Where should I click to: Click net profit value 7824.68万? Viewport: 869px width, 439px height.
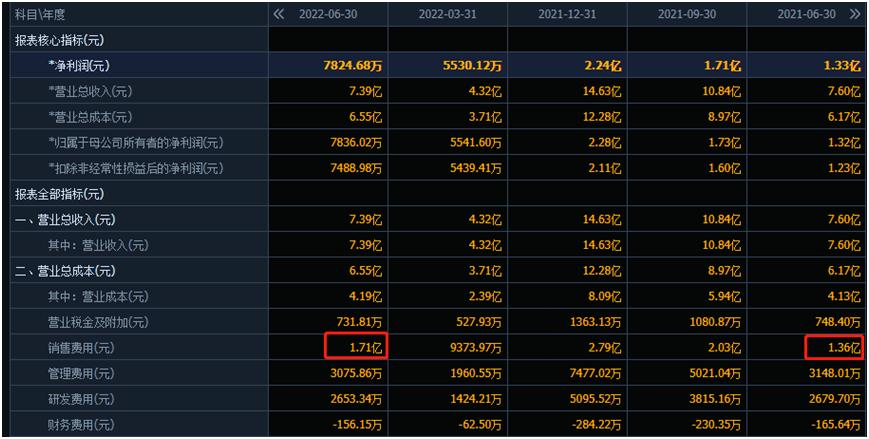pos(353,66)
